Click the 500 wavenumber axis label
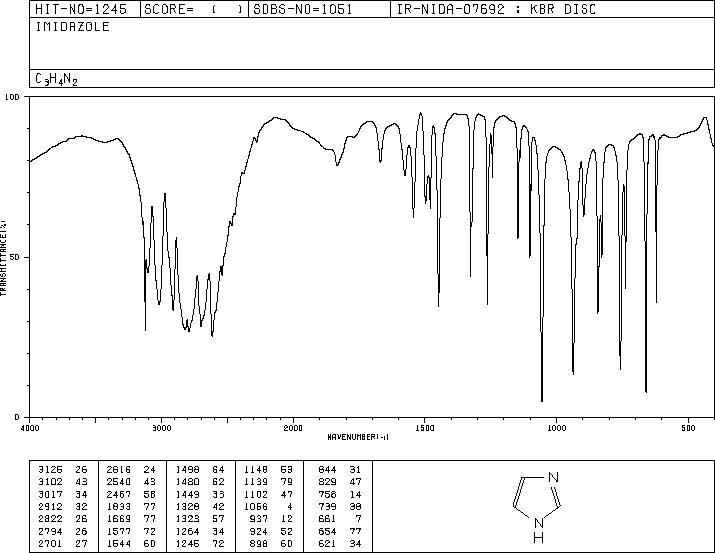This screenshot has width=715, height=553. pyautogui.click(x=688, y=428)
